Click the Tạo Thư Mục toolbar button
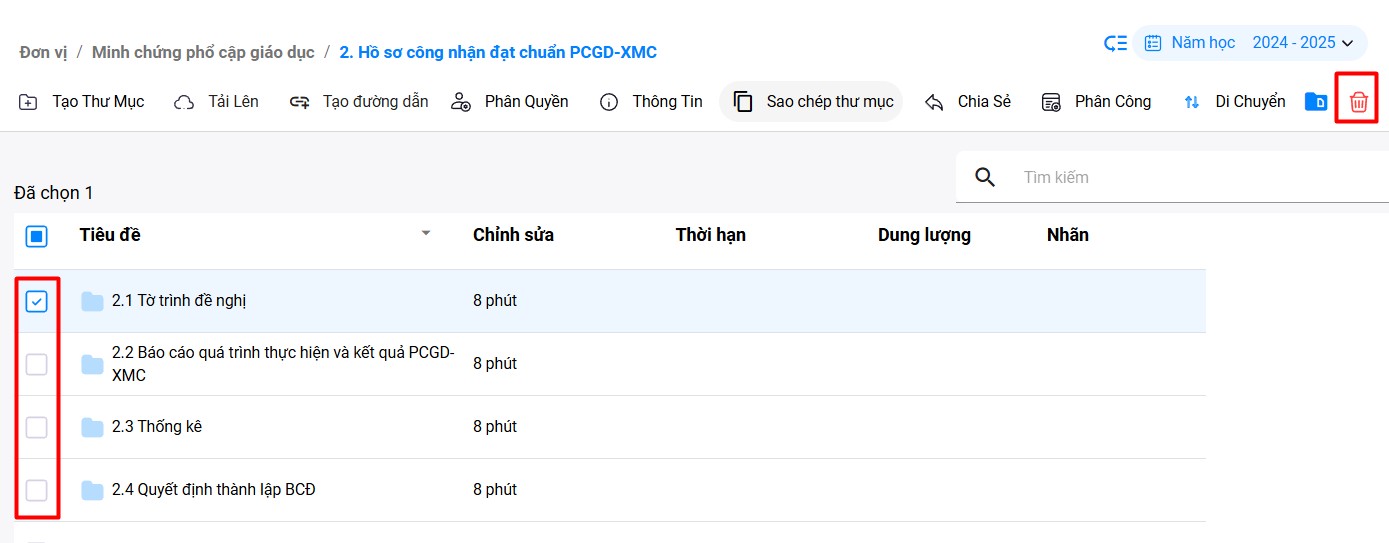Image resolution: width=1389 pixels, height=543 pixels. pyautogui.click(x=82, y=102)
